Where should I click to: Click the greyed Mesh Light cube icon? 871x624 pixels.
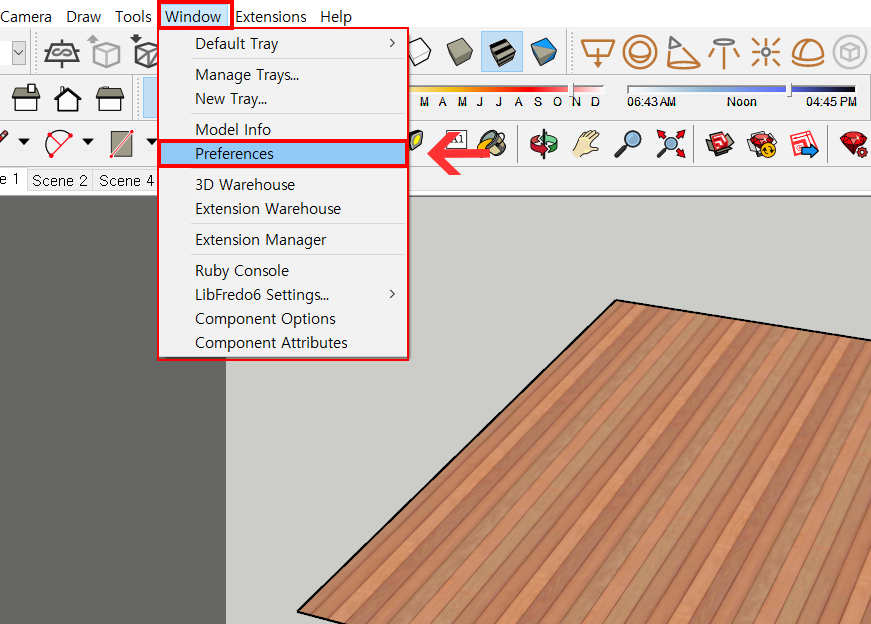[x=850, y=53]
